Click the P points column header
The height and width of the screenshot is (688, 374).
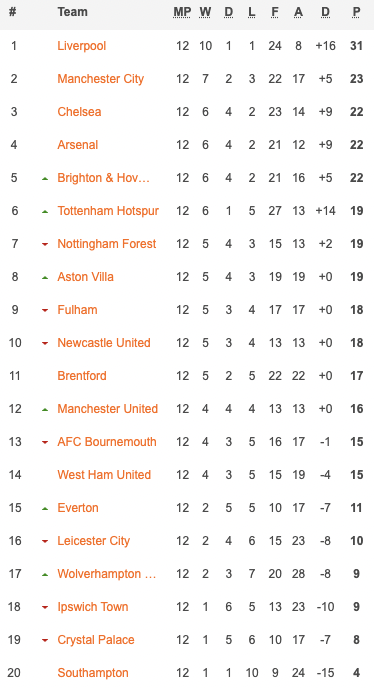point(356,12)
